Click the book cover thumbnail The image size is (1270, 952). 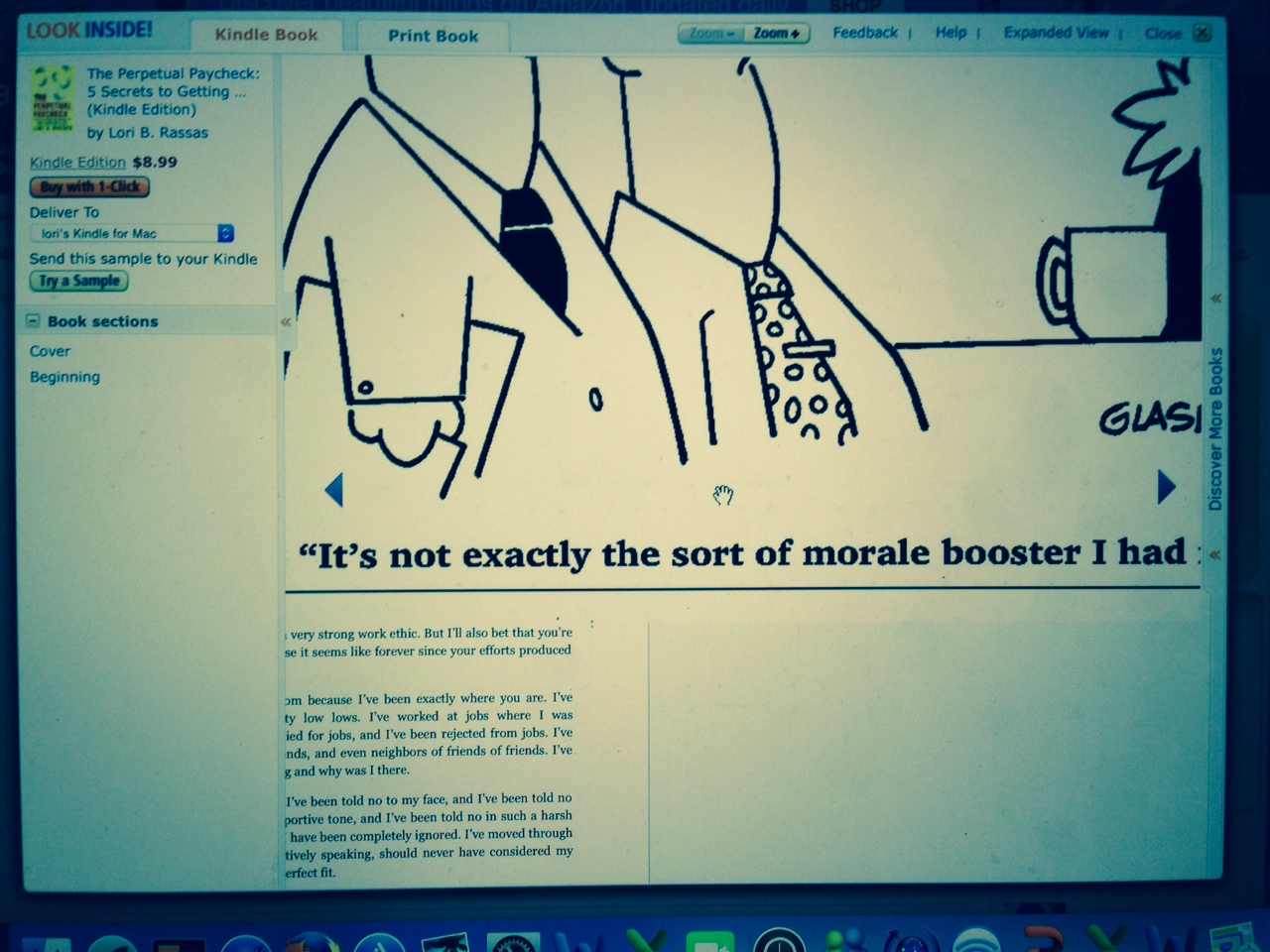[52, 97]
